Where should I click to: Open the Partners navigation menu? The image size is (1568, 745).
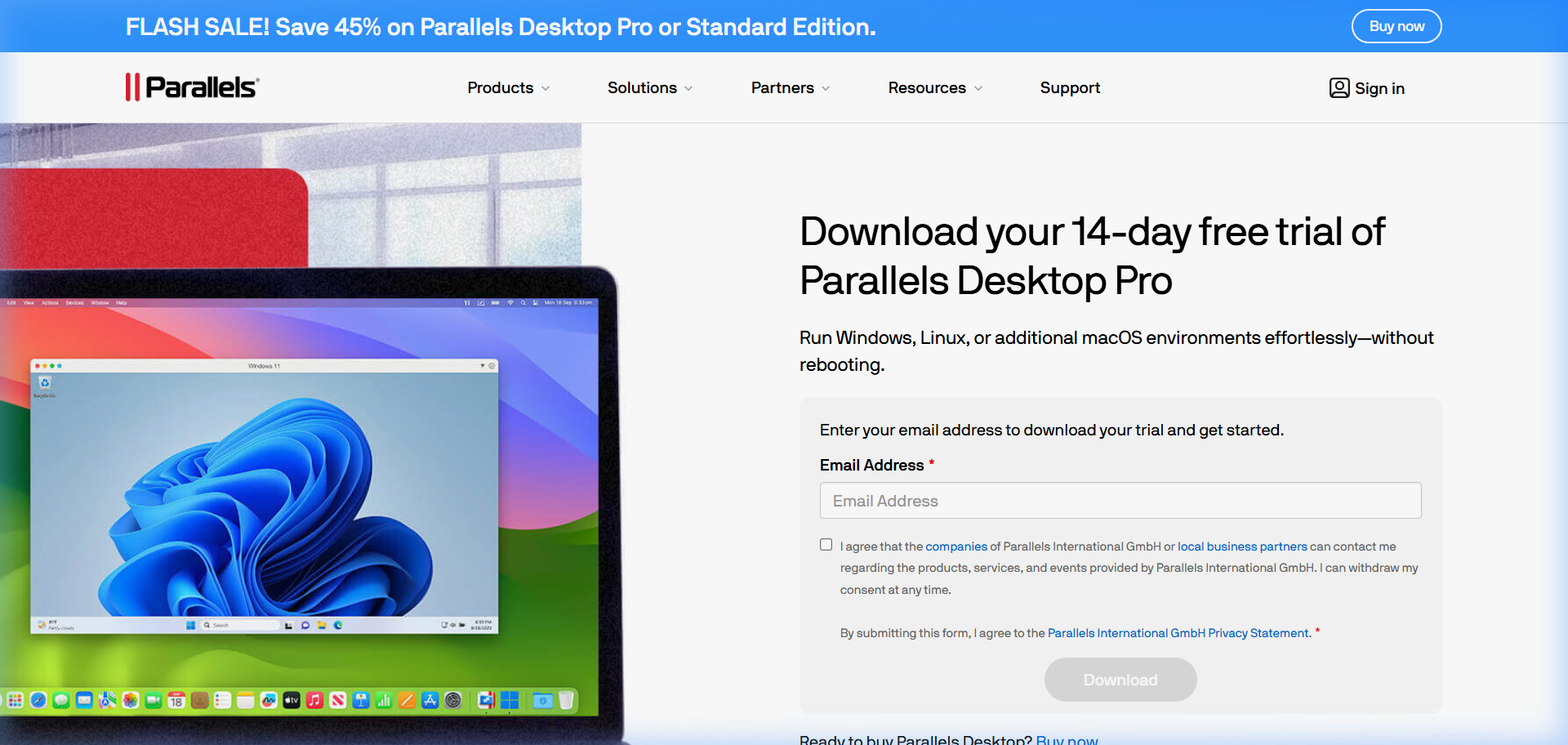tap(791, 87)
